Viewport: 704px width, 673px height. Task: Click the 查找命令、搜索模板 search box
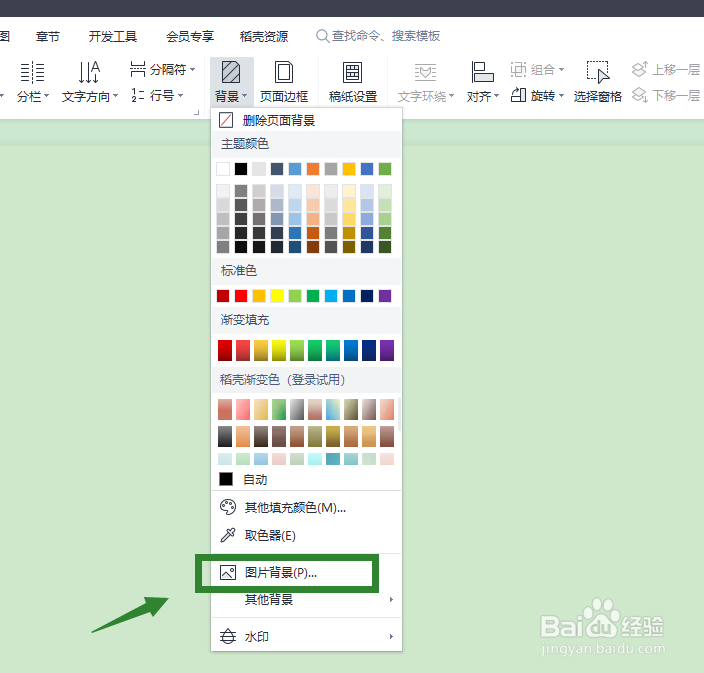(x=378, y=36)
